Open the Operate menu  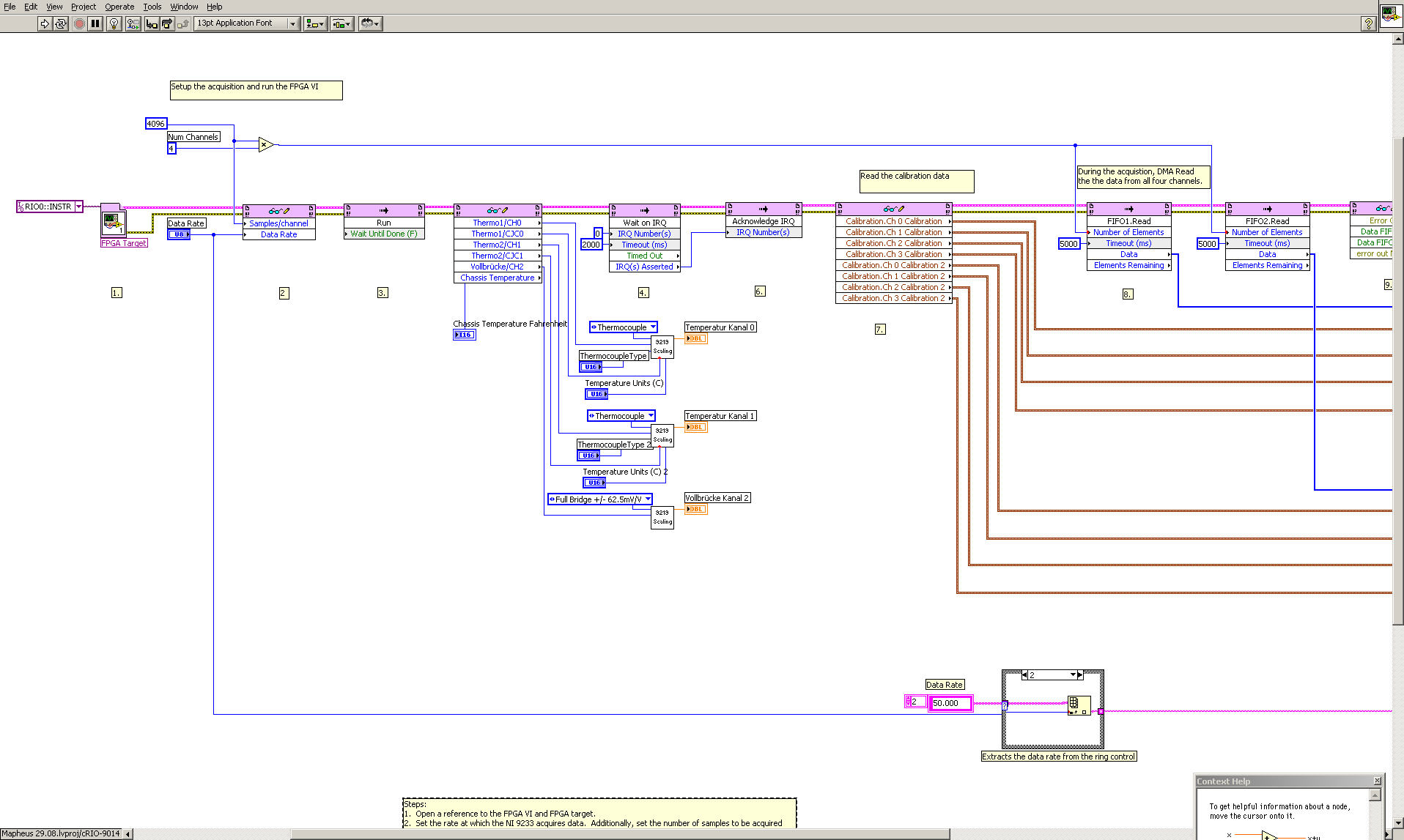click(119, 7)
